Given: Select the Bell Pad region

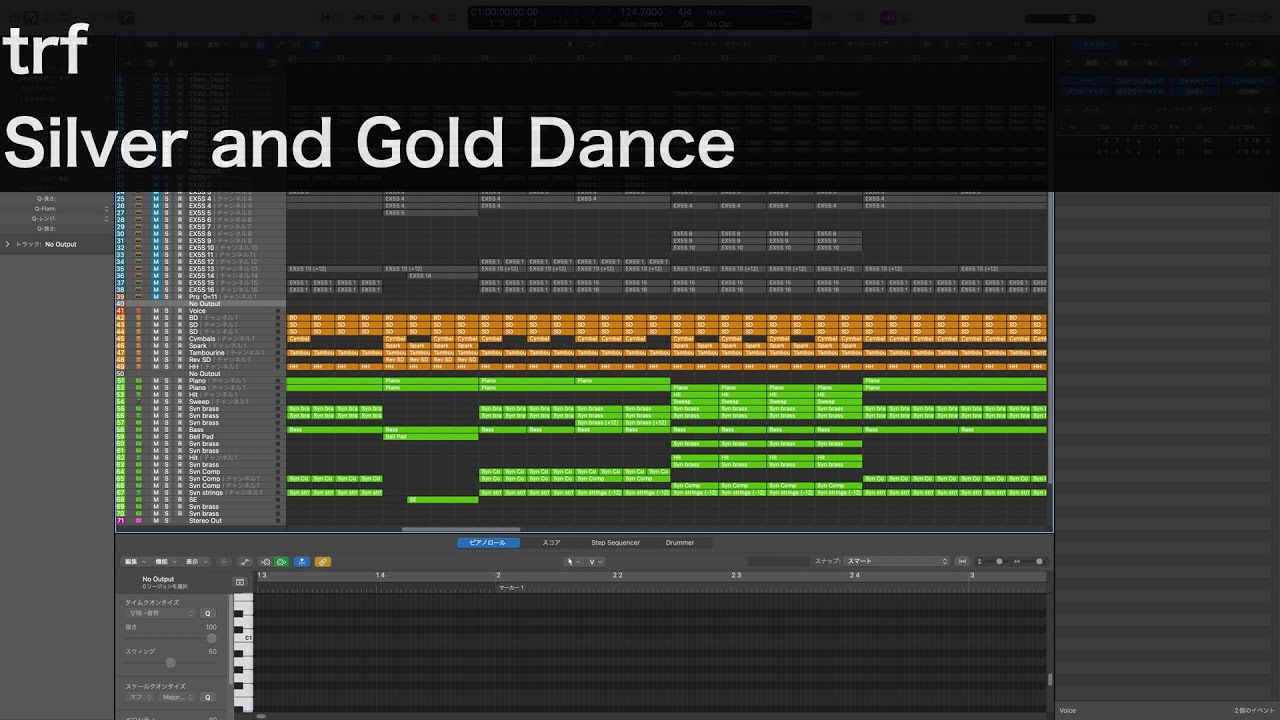Looking at the screenshot, I should [x=430, y=437].
